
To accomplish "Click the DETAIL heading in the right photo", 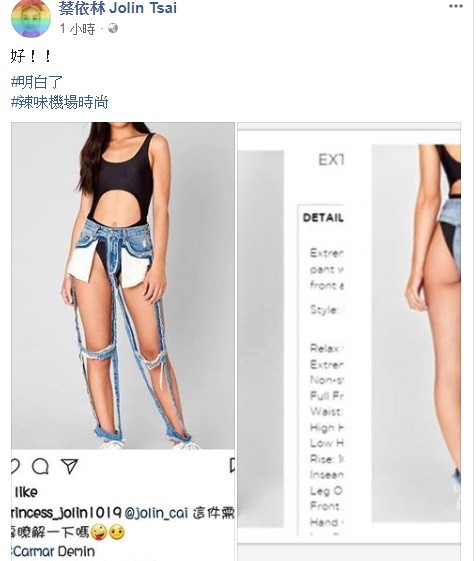I will pos(323,218).
